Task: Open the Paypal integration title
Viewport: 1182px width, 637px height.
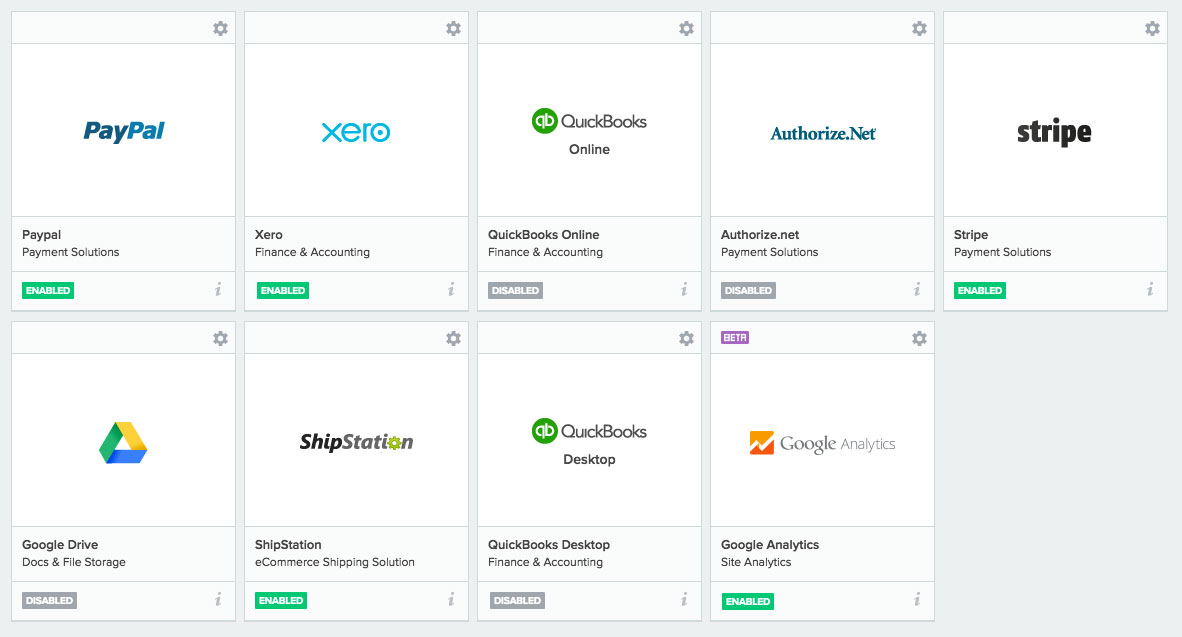Action: (41, 234)
